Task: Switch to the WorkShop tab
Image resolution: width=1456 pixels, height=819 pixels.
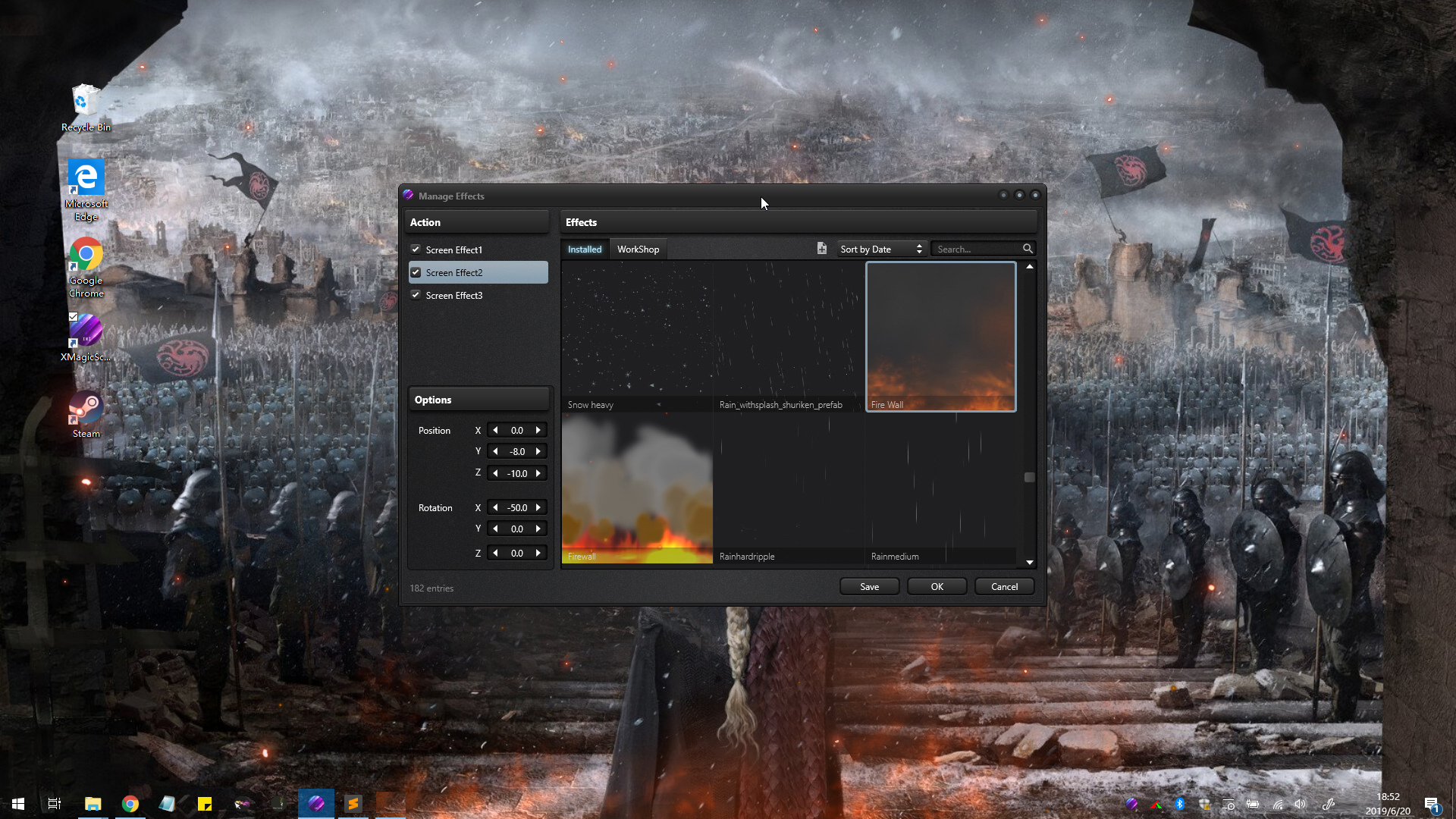Action: point(638,249)
